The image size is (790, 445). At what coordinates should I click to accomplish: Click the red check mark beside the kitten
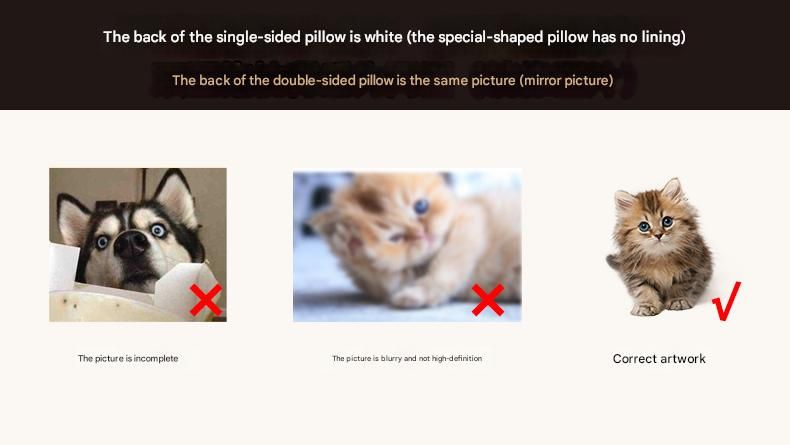pyautogui.click(x=727, y=301)
